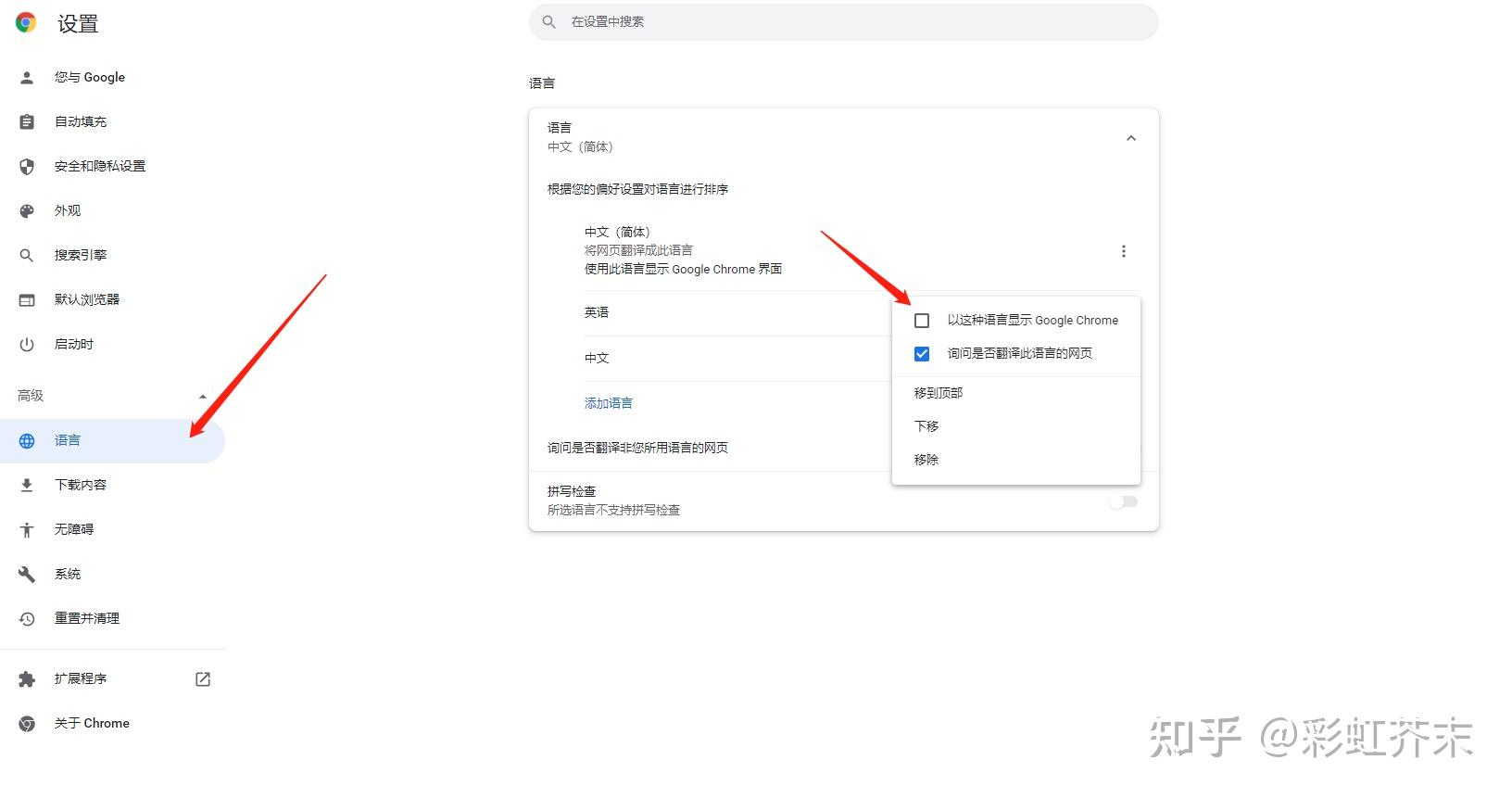Select 移除 in the context menu
Viewport: 1512px width, 798px height.
click(1016, 460)
